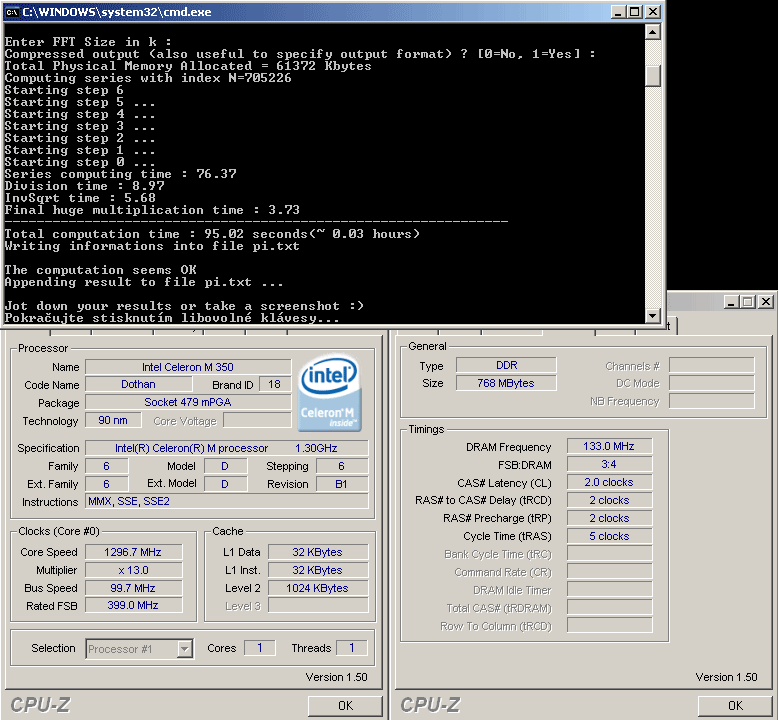Click OK in the right CPU-Z memory window
778x720 pixels.
735,706
